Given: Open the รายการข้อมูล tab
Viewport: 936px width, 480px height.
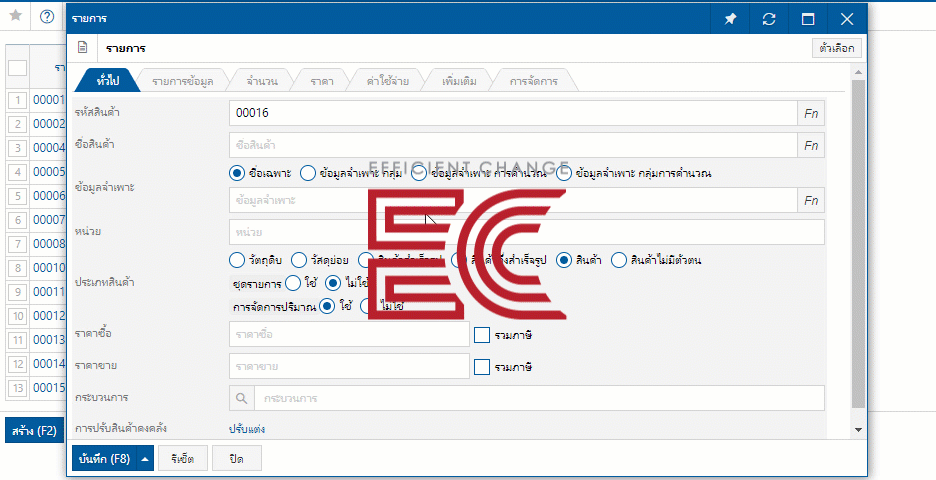Looking at the screenshot, I should click(x=183, y=81).
